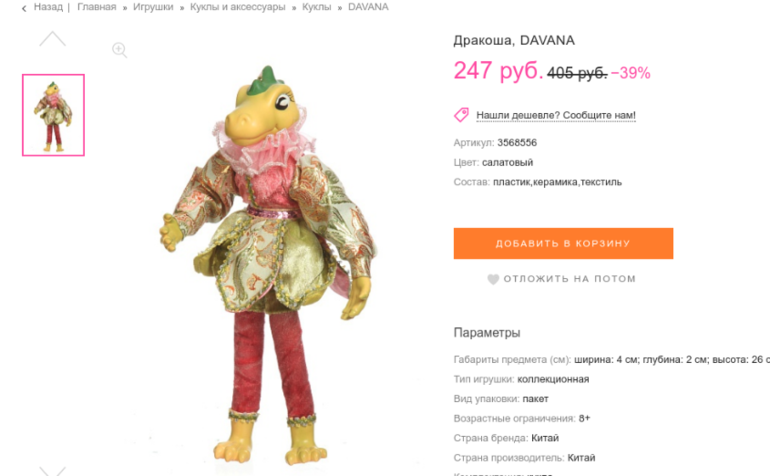Click the magnifier zoom icon above the doll
The width and height of the screenshot is (770, 476).
point(119,50)
